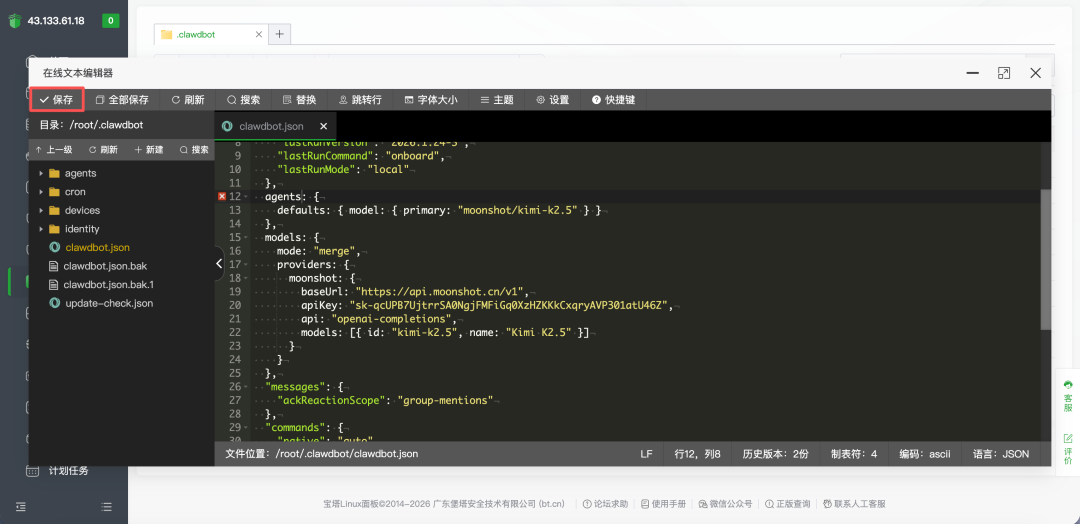Open the 跳转行 go-to-line tool

(x=360, y=100)
